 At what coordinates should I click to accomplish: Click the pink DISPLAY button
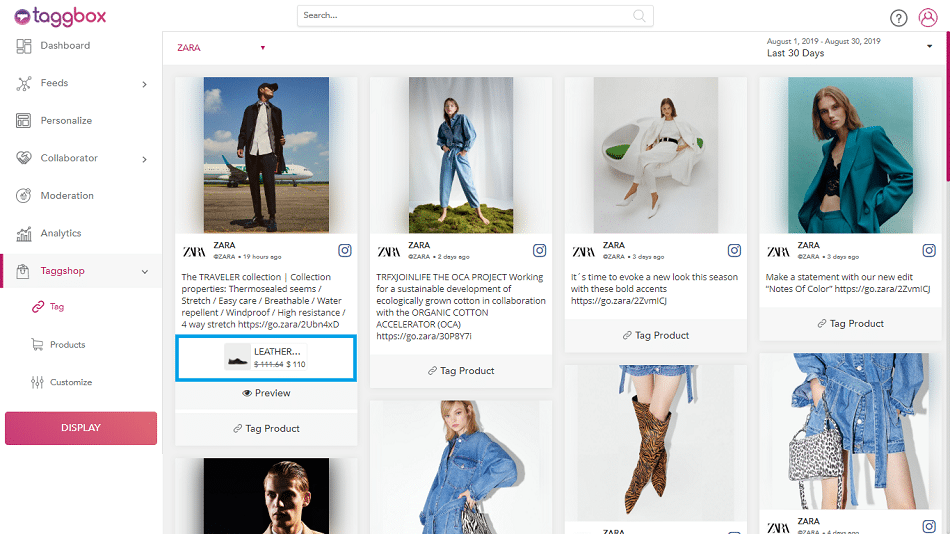(81, 428)
